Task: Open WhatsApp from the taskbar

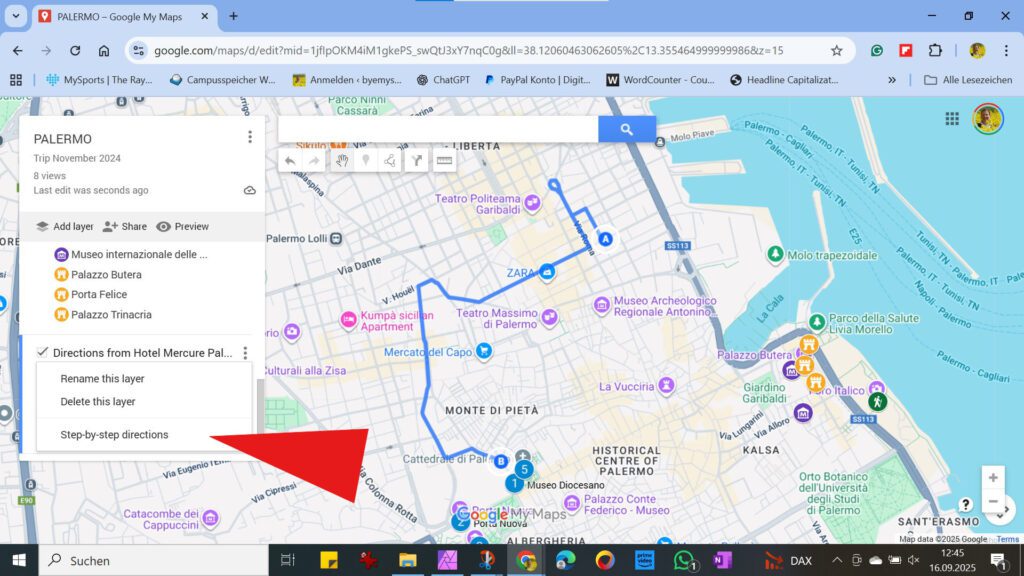Action: coord(683,561)
